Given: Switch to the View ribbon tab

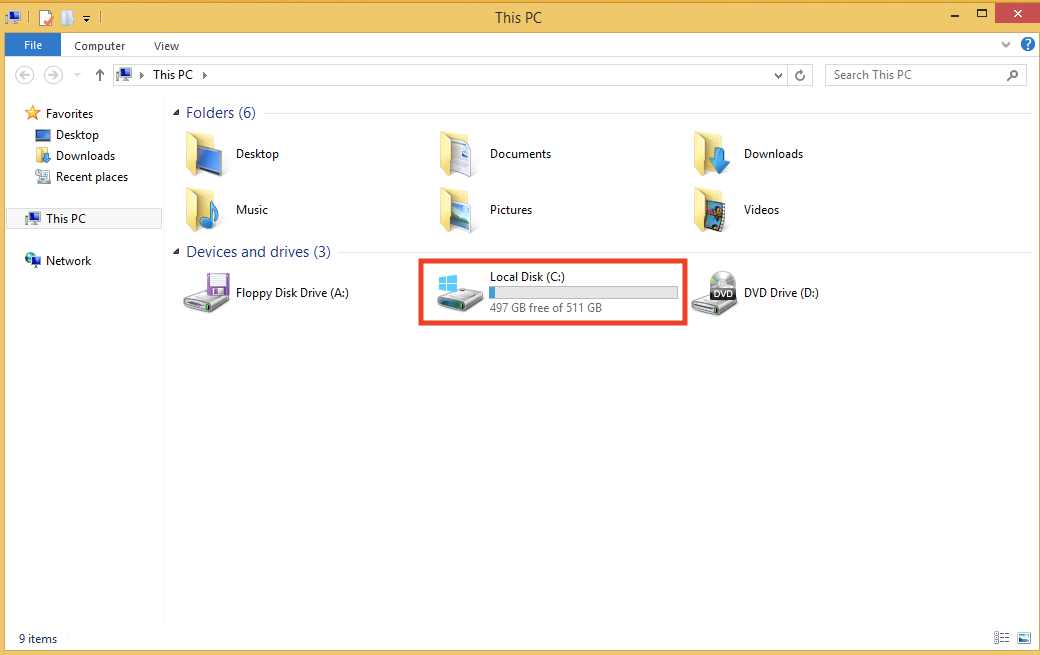Looking at the screenshot, I should pyautogui.click(x=166, y=45).
